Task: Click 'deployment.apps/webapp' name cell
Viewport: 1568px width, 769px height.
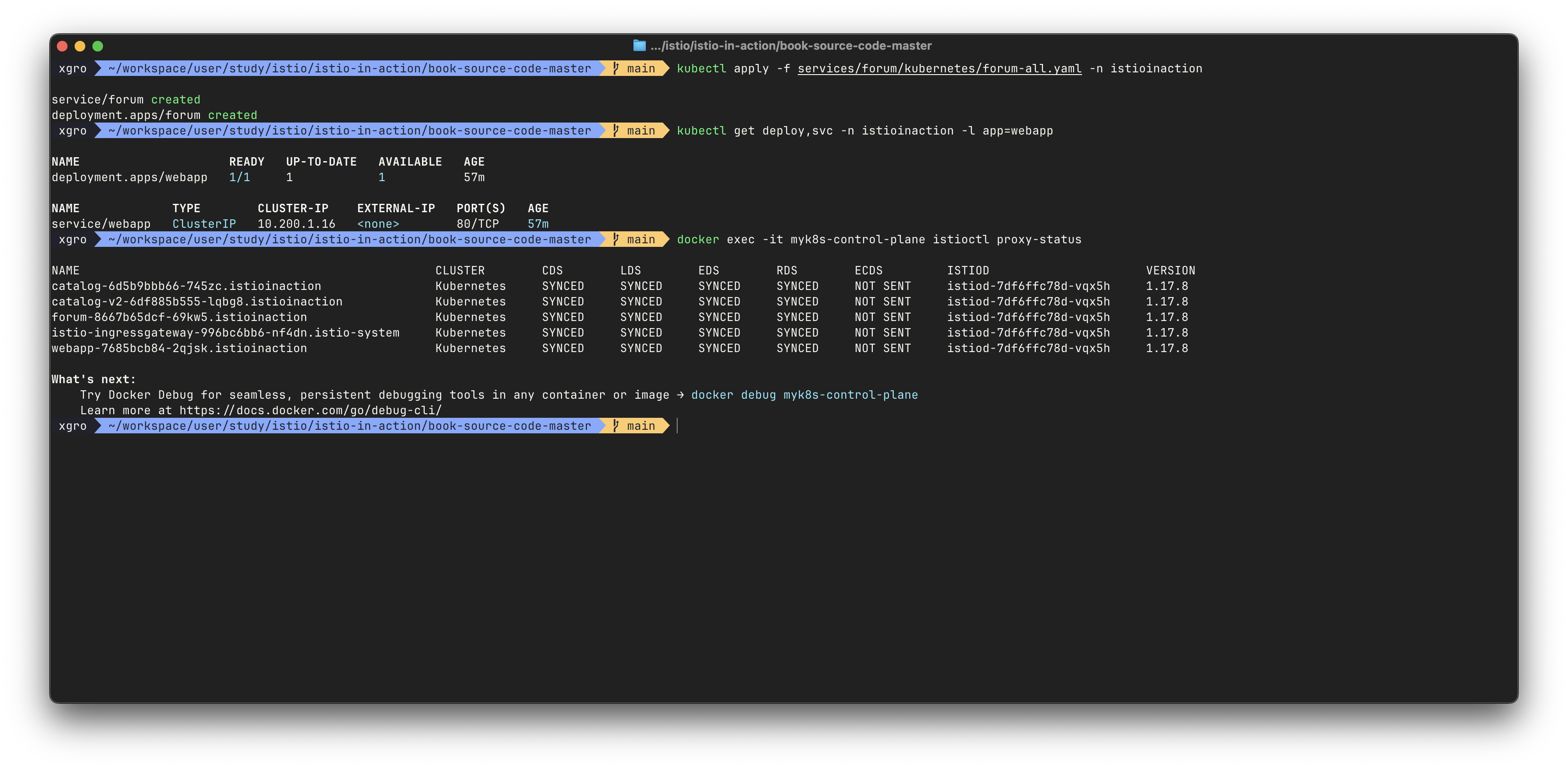Action: [130, 178]
